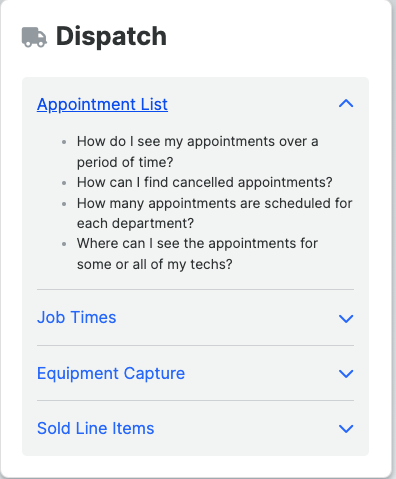
Task: Click divider line above Sold Line Items
Action: (195, 400)
